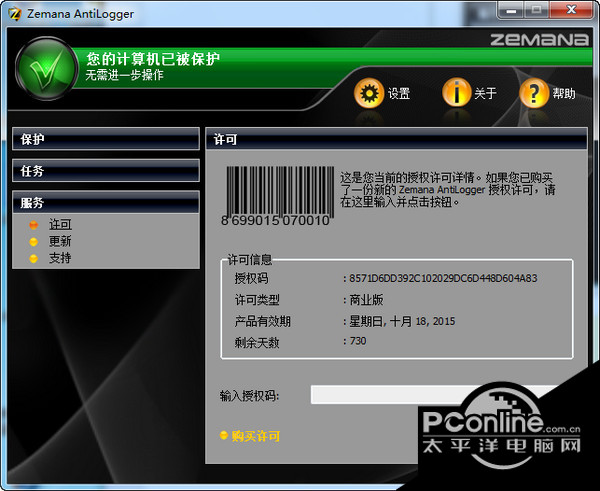Image resolution: width=600 pixels, height=491 pixels.
Task: Open Help question mark icon
Action: (534, 93)
